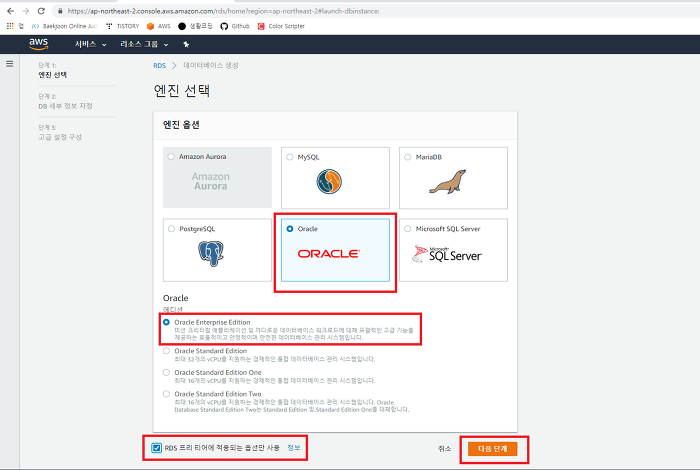Click the orange 다음 단계 button
The width and height of the screenshot is (700, 470).
493,449
